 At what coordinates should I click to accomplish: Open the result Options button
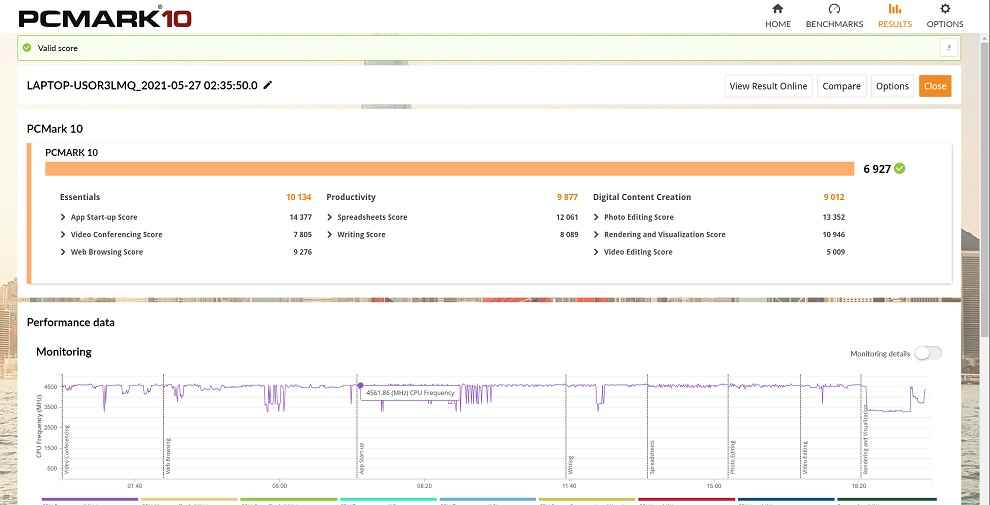click(x=892, y=86)
